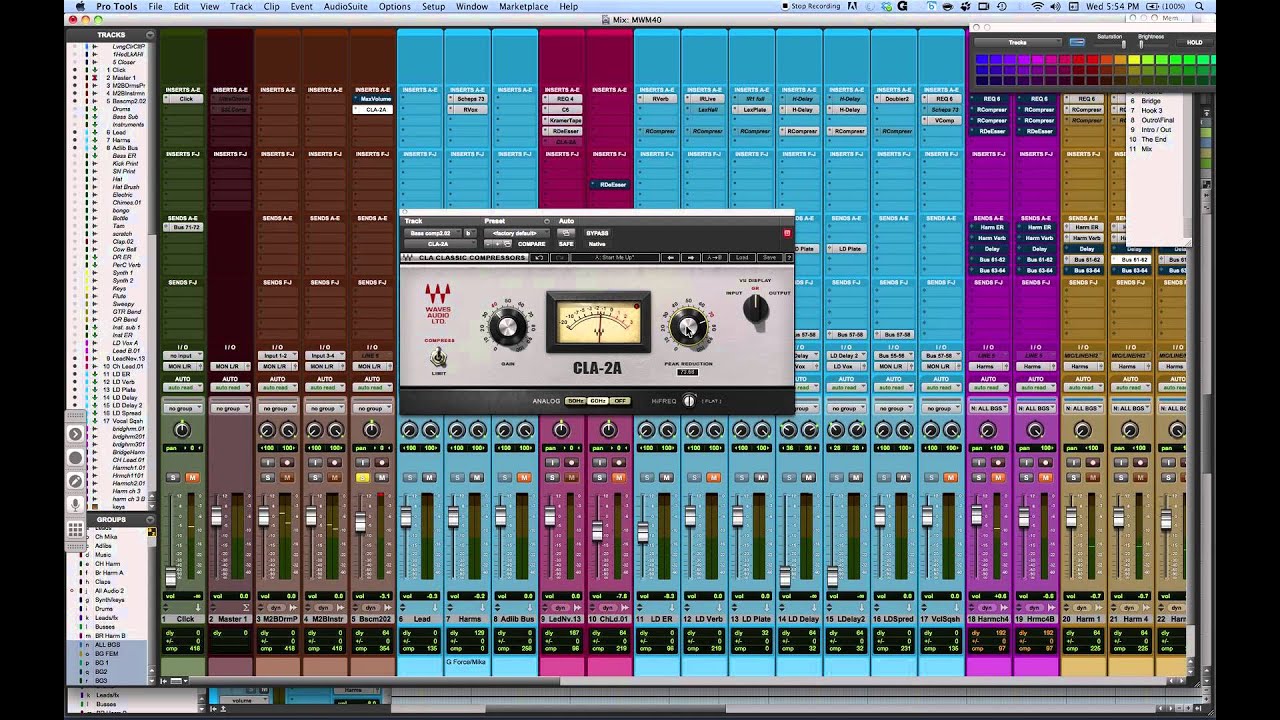Click the HiFreq knob in CLA-2A

(x=688, y=401)
